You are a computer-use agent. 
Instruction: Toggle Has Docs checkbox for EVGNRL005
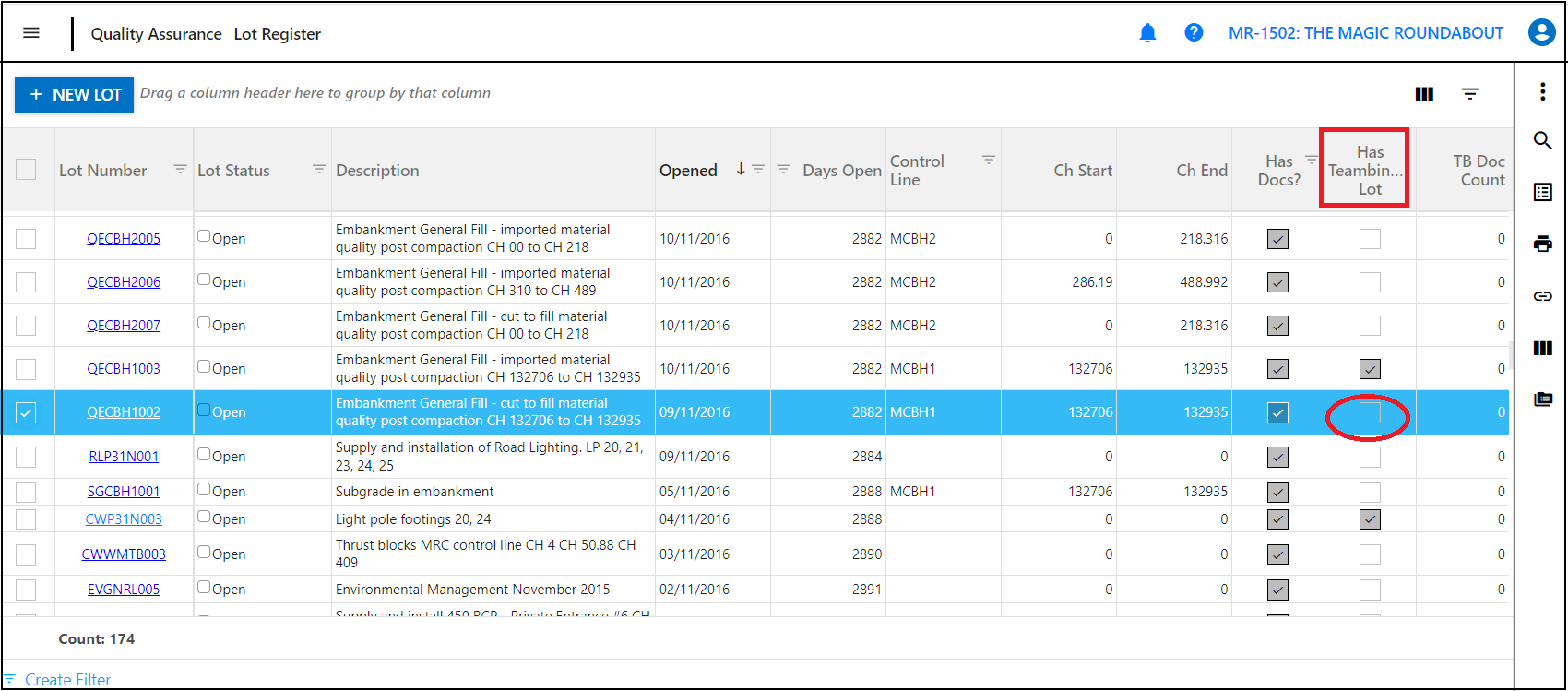point(1277,590)
